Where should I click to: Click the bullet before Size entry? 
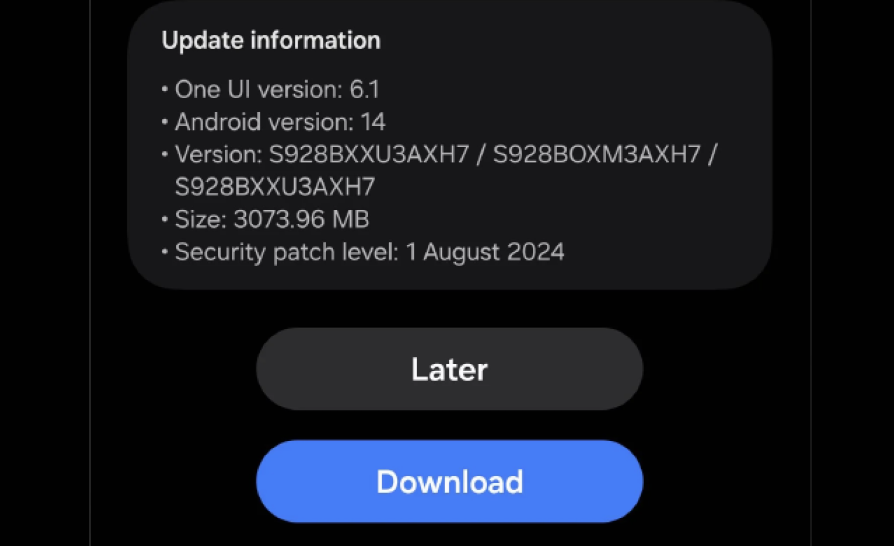click(165, 219)
